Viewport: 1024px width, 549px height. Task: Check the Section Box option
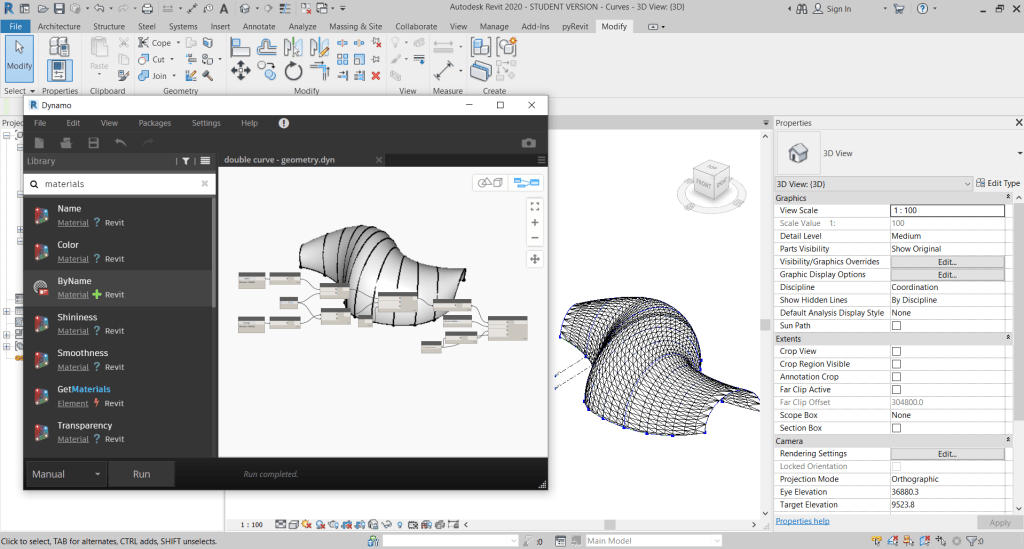(x=896, y=428)
